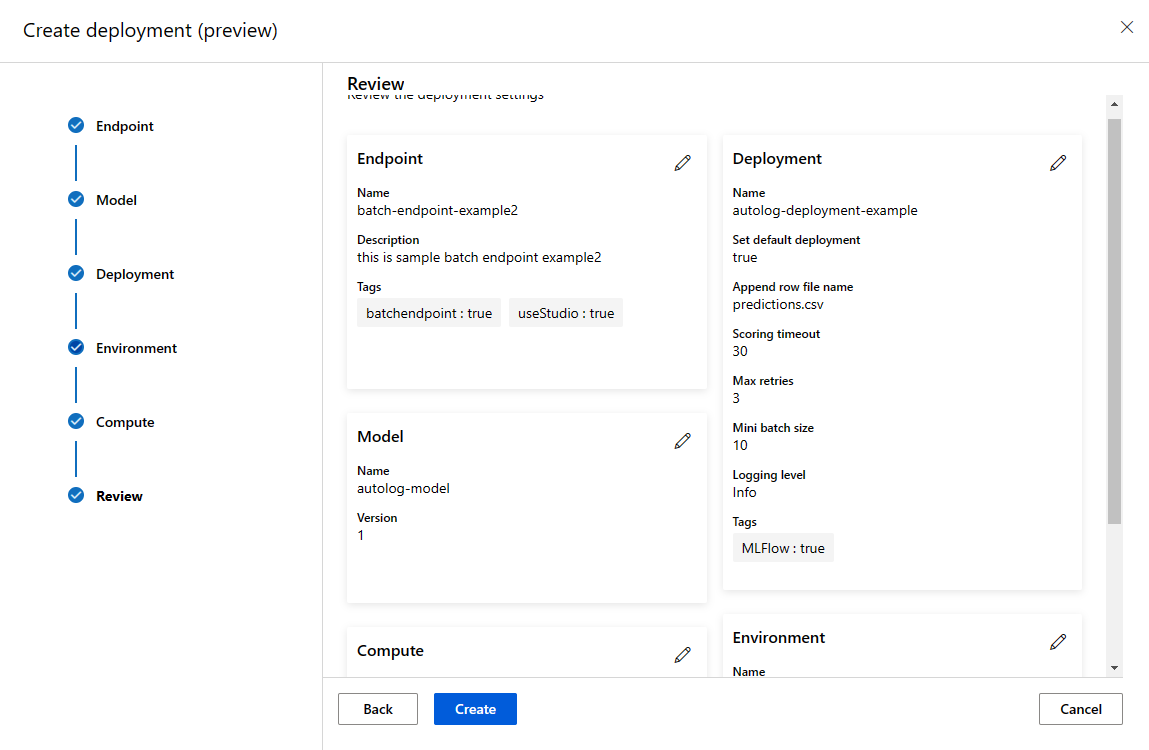Open the Compute card edit pencil
This screenshot has width=1149, height=750.
pyautogui.click(x=683, y=655)
